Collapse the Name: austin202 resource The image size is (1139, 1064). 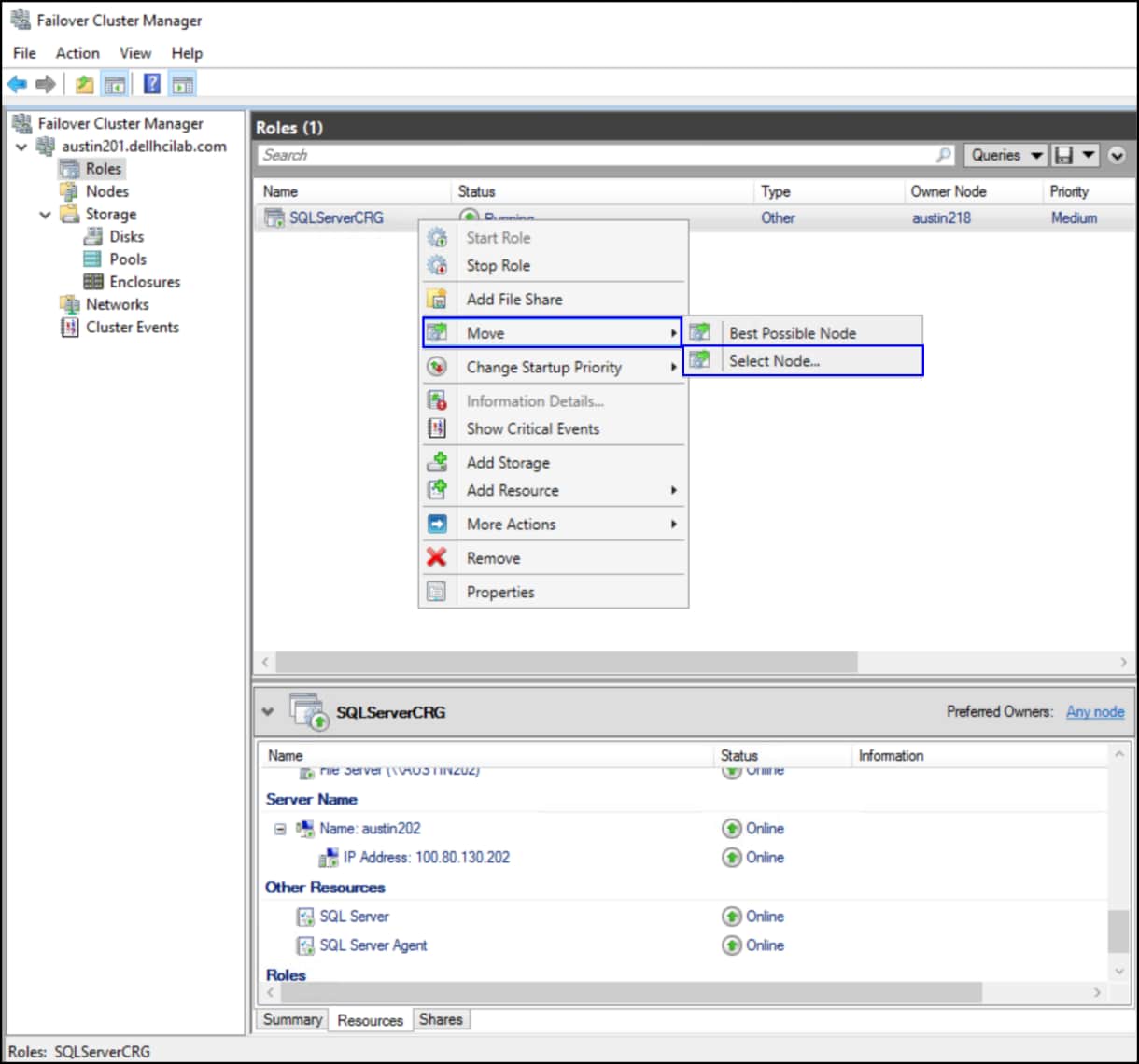point(280,829)
